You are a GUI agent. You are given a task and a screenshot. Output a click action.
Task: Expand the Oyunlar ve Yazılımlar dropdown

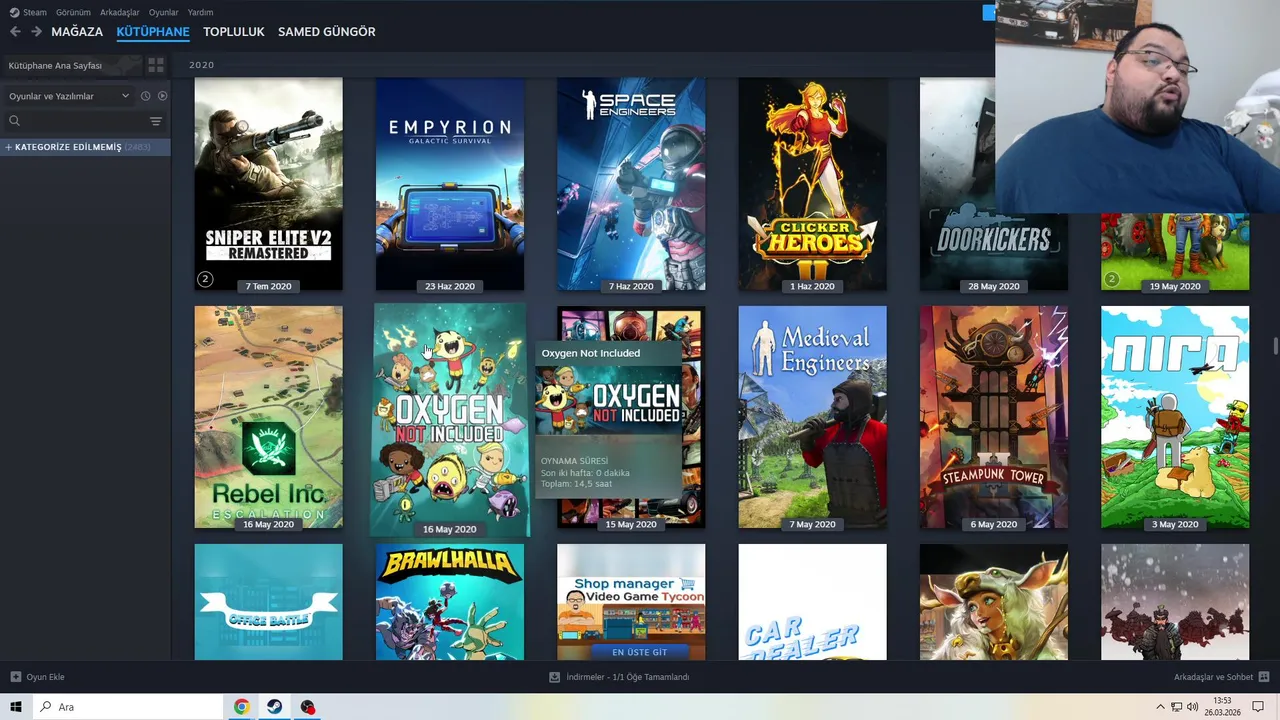[69, 96]
